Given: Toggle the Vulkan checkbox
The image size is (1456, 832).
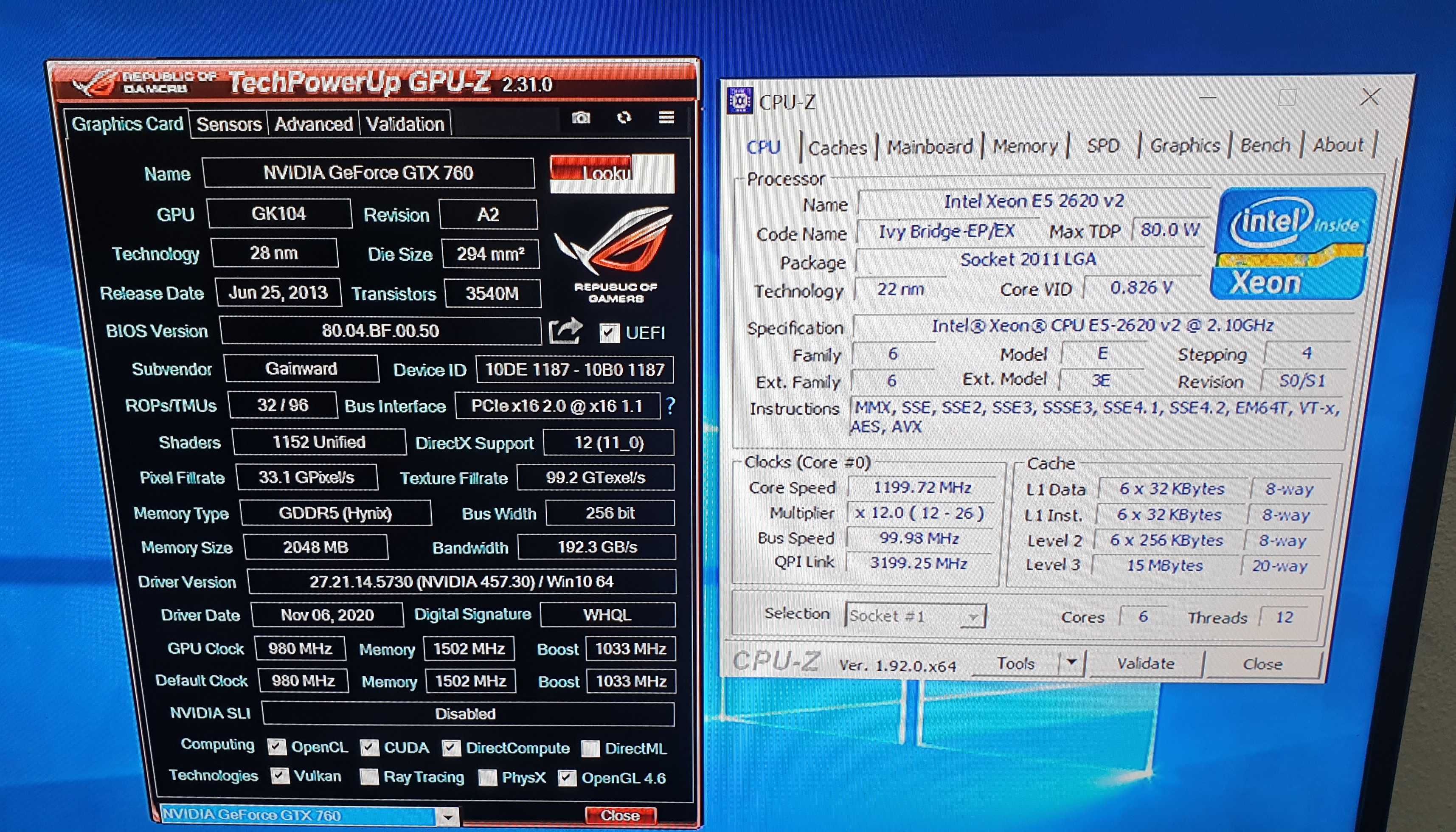Looking at the screenshot, I should pos(279,776).
